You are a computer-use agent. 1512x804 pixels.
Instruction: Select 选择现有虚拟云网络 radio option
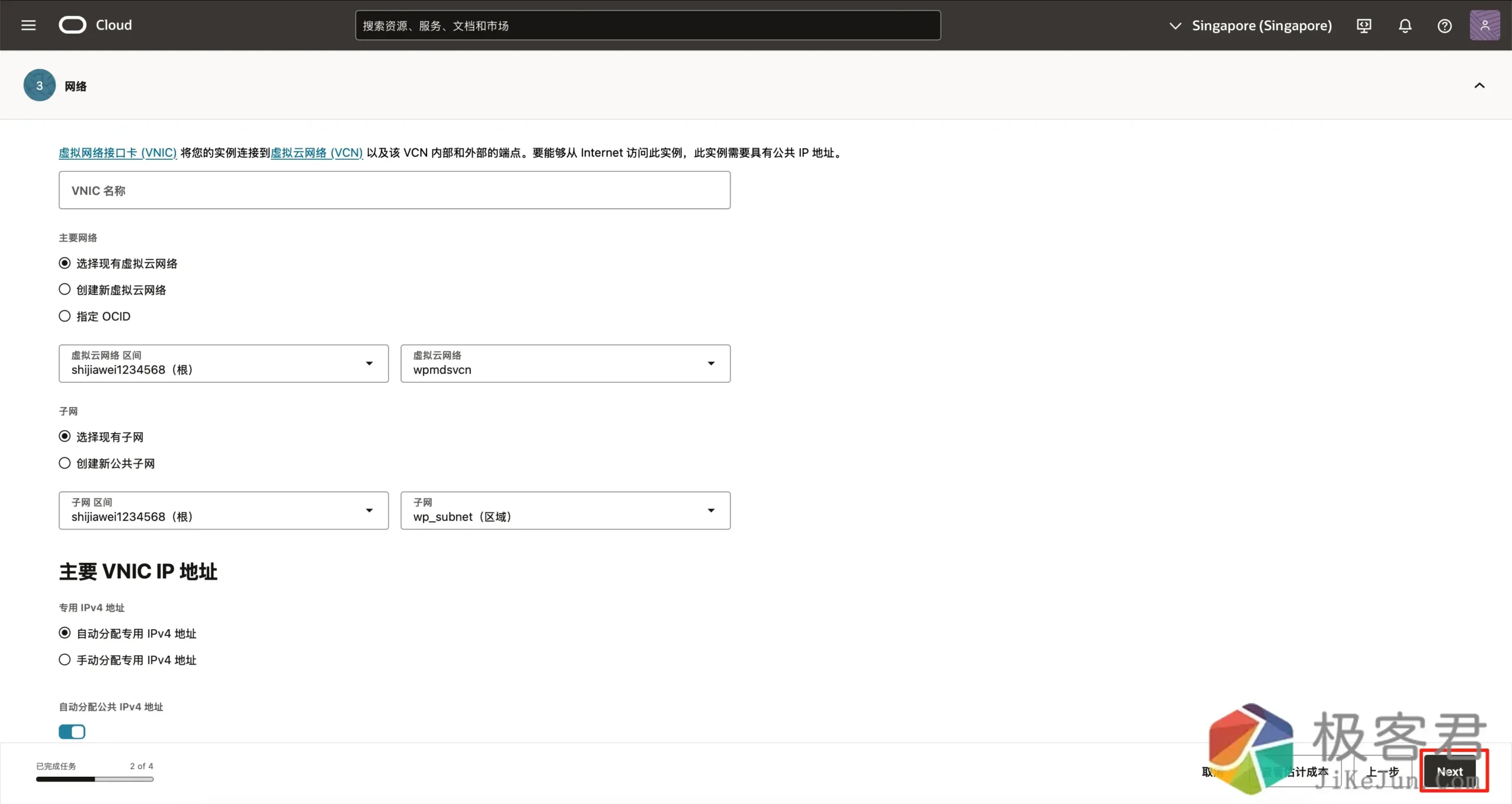point(65,263)
